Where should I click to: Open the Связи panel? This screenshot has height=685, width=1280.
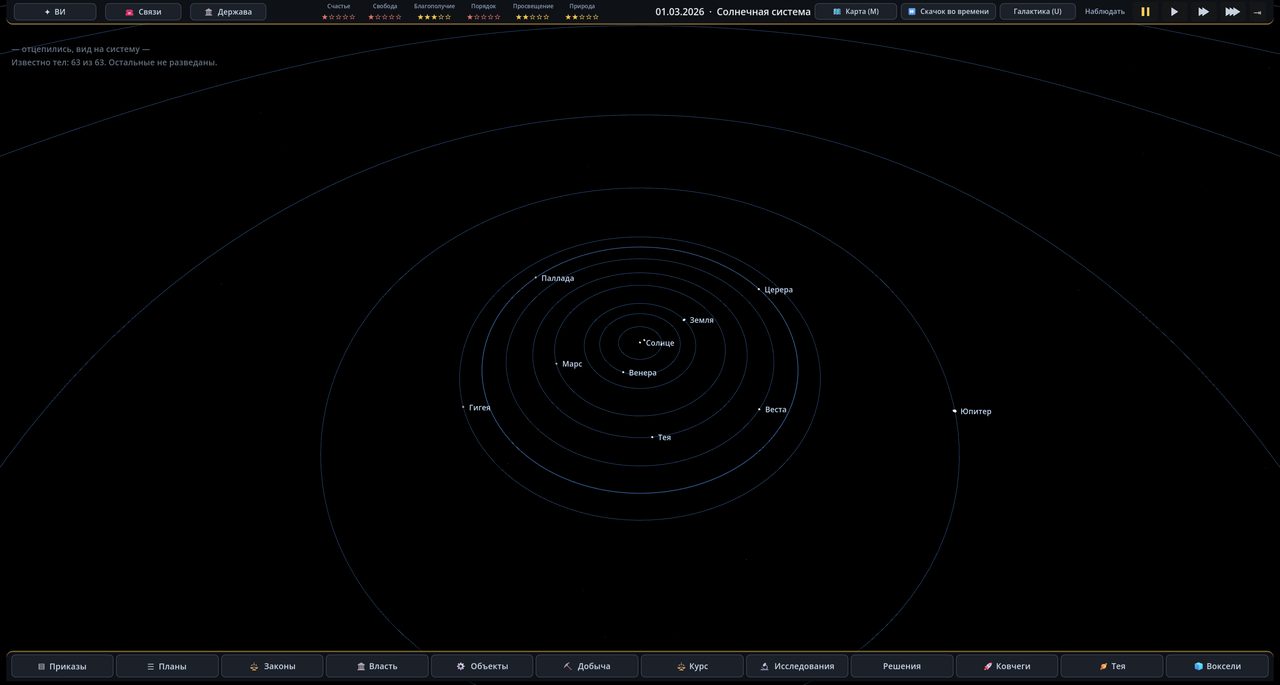tap(143, 12)
